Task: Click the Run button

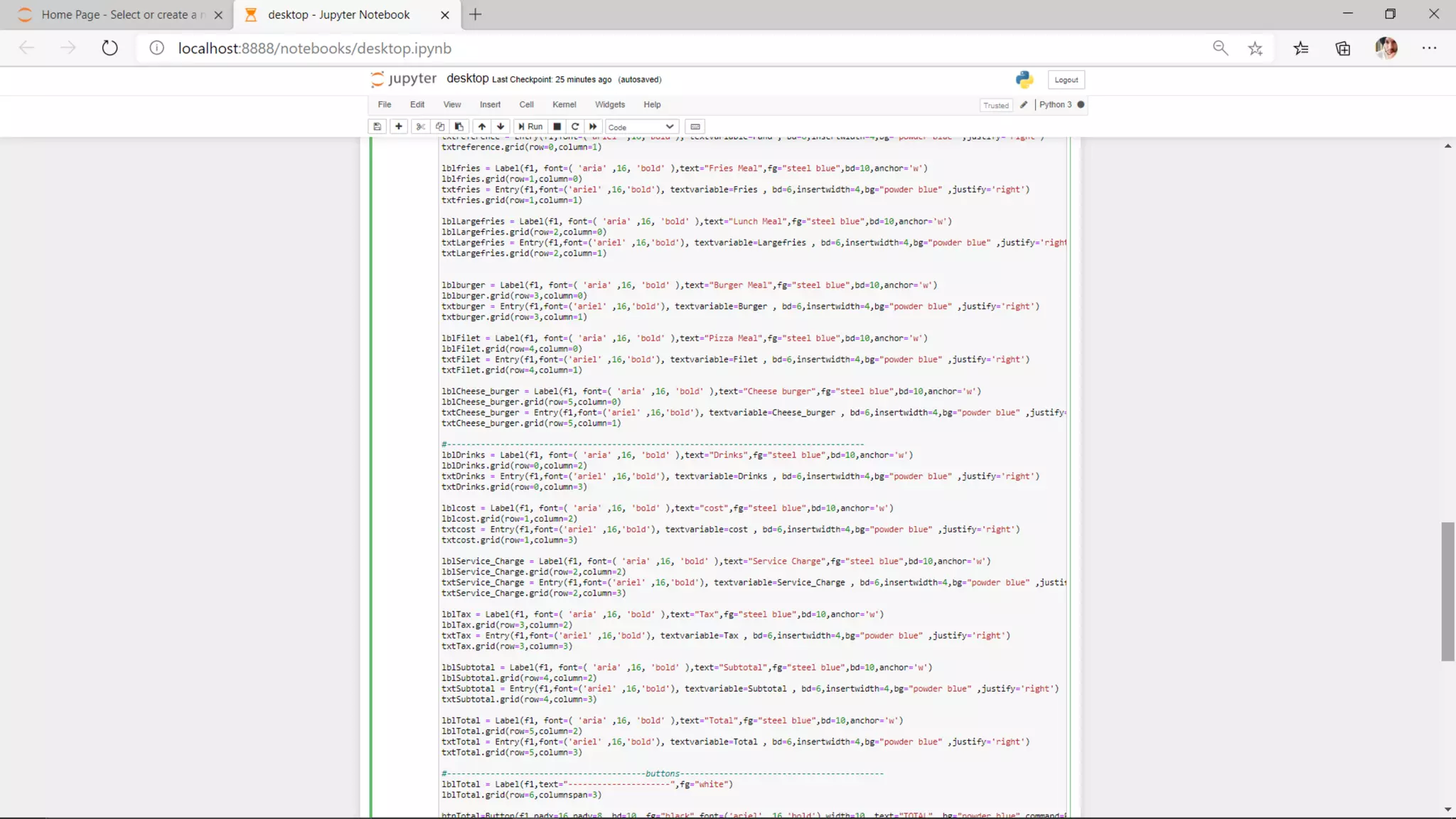Action: pos(530,127)
